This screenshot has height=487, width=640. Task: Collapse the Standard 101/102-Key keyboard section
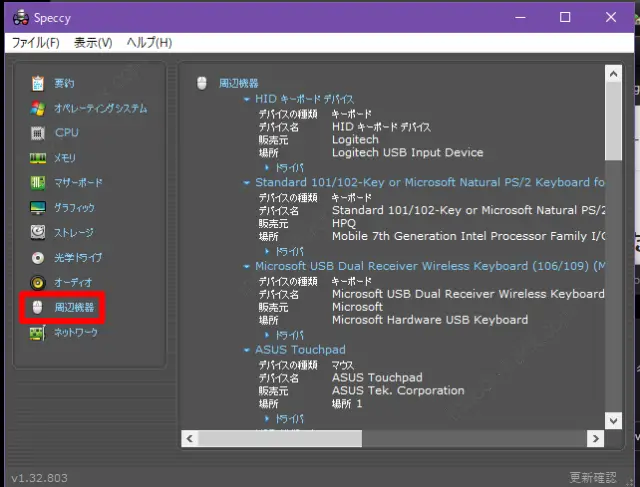[x=246, y=182]
